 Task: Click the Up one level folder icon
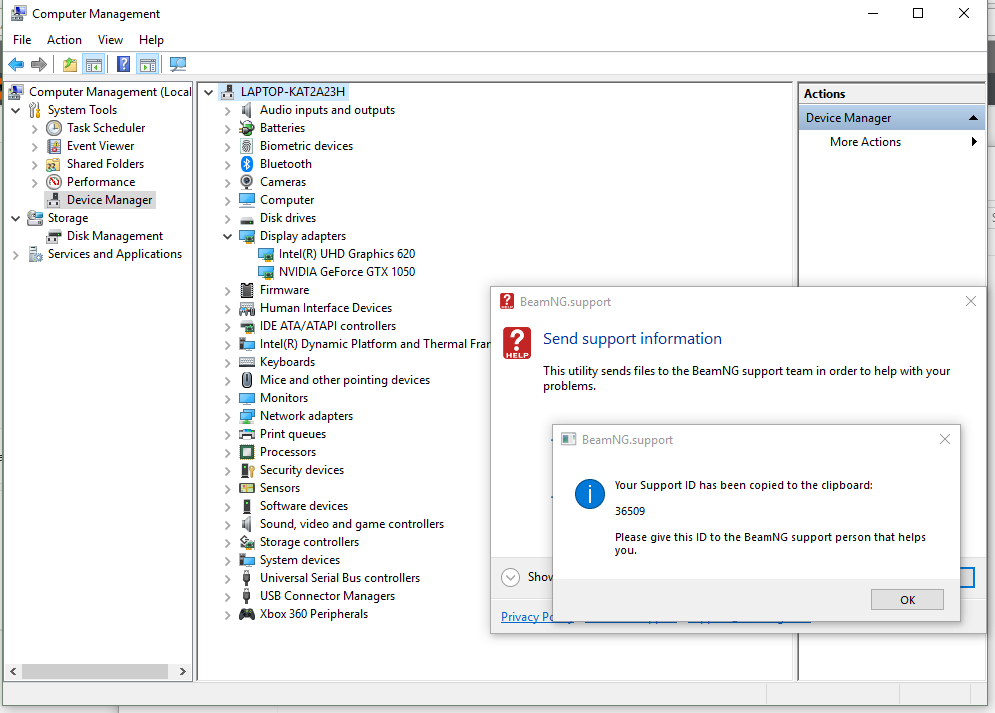(70, 64)
